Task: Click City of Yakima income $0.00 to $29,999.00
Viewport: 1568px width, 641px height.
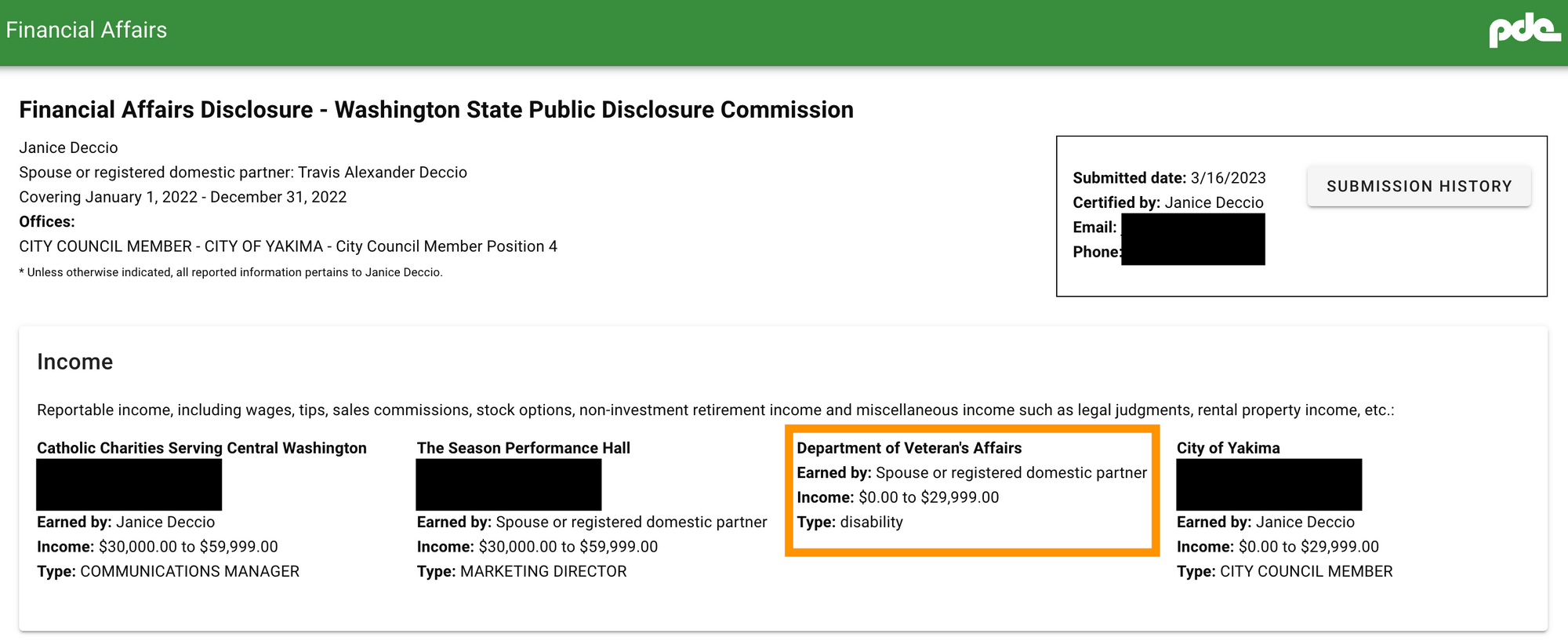Action: tap(1278, 547)
